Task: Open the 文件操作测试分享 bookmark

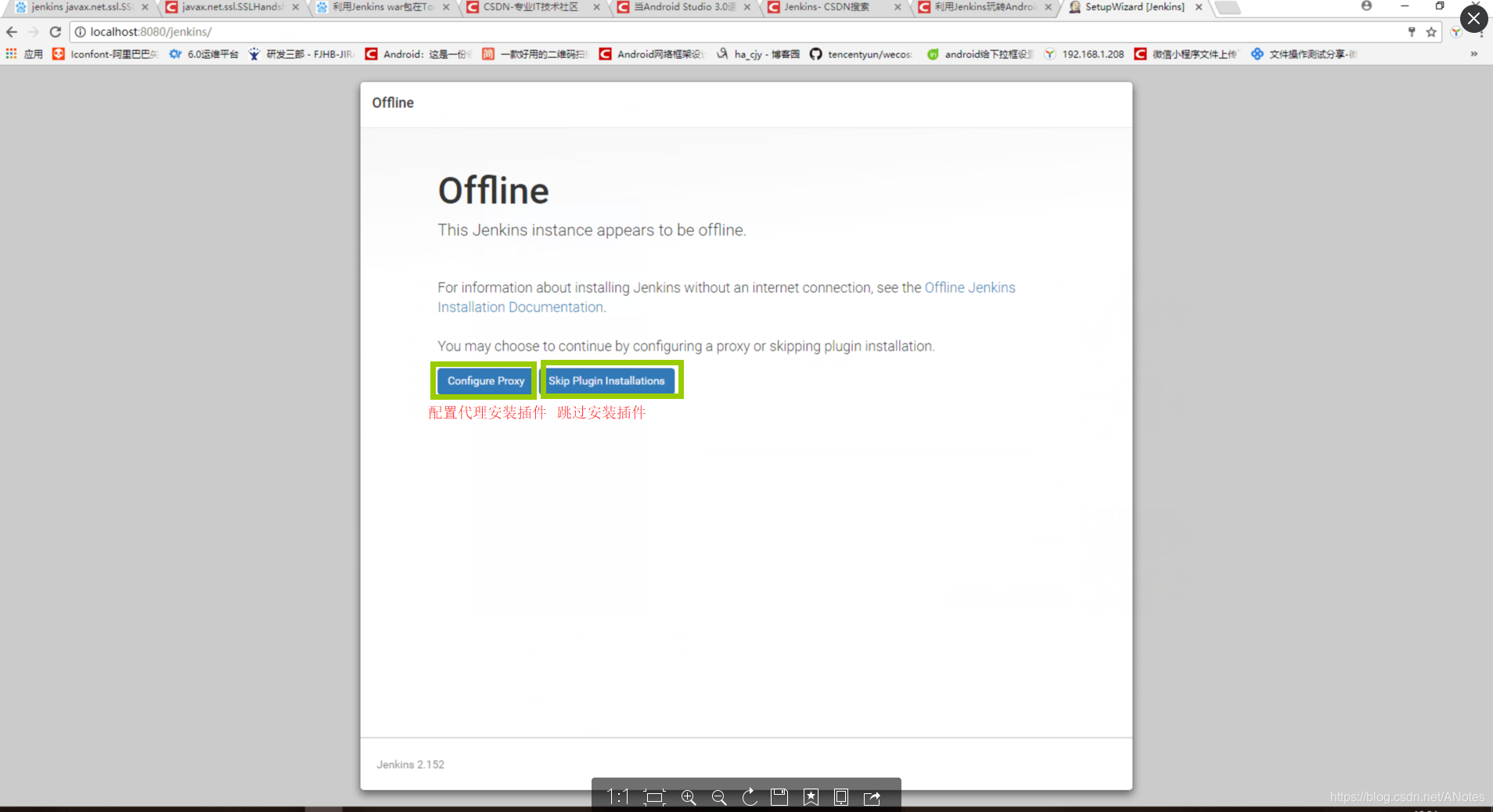Action: (x=1304, y=54)
